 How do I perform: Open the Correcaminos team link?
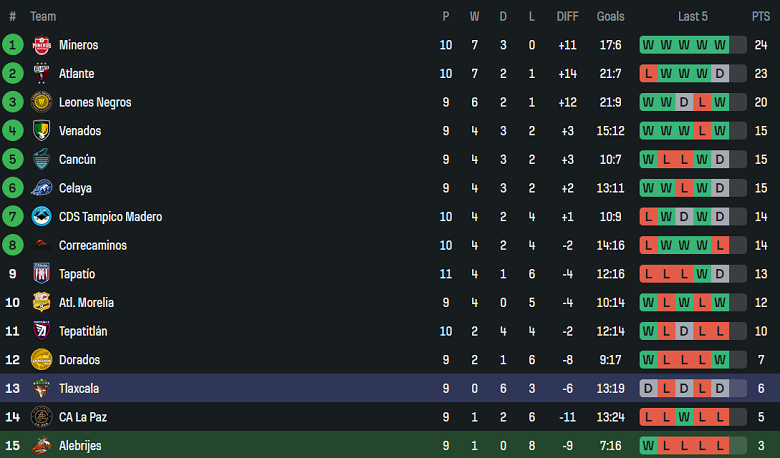click(x=93, y=245)
